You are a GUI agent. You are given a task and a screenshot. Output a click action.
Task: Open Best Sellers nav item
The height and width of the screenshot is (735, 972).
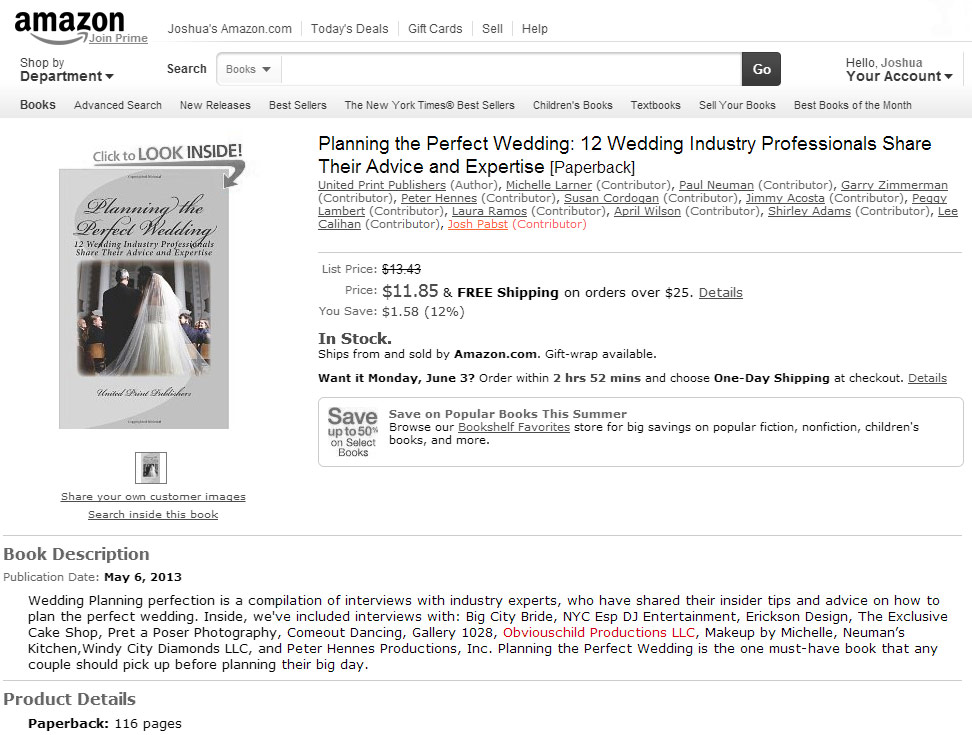[298, 105]
